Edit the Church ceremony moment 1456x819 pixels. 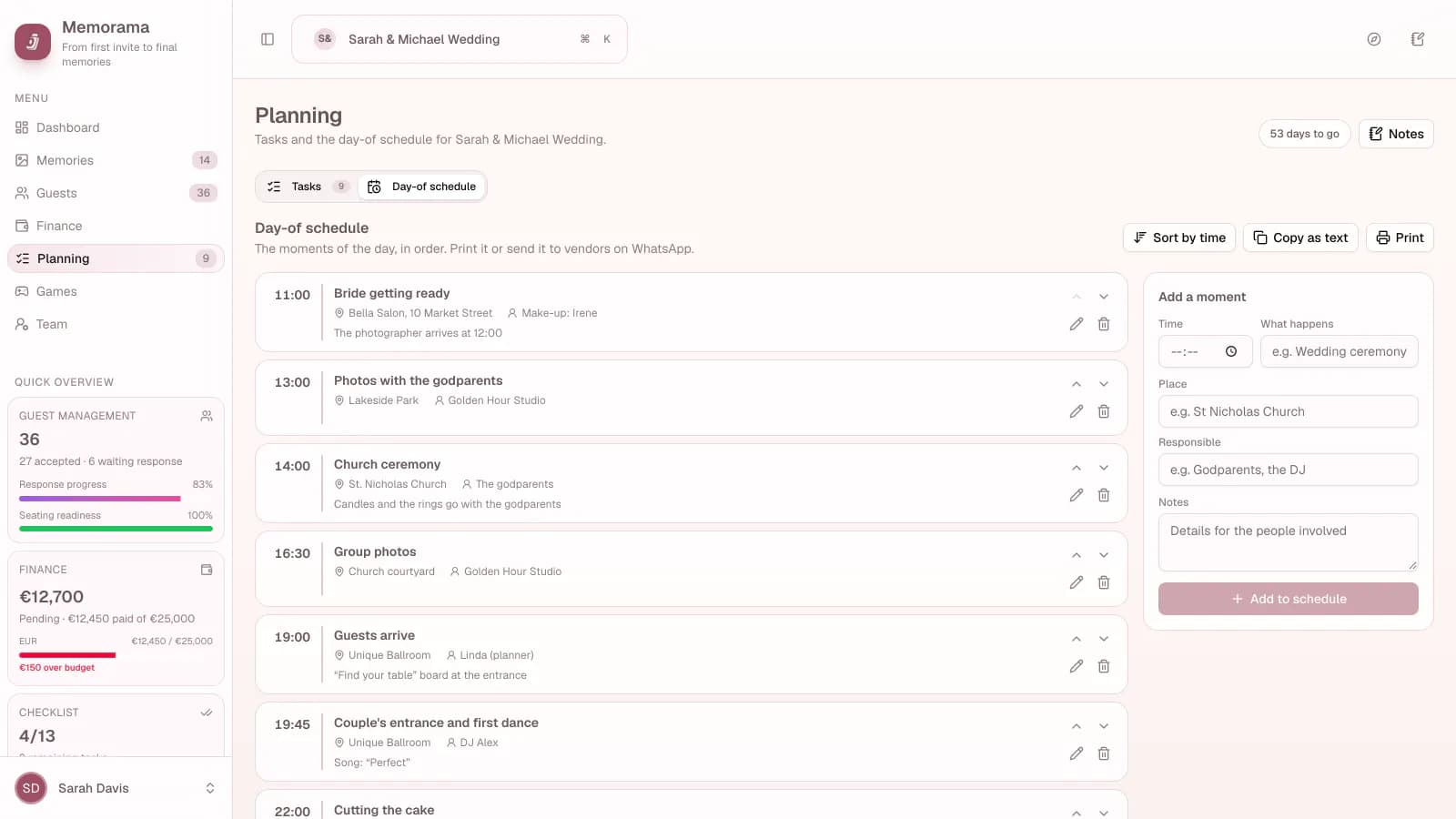[1077, 495]
